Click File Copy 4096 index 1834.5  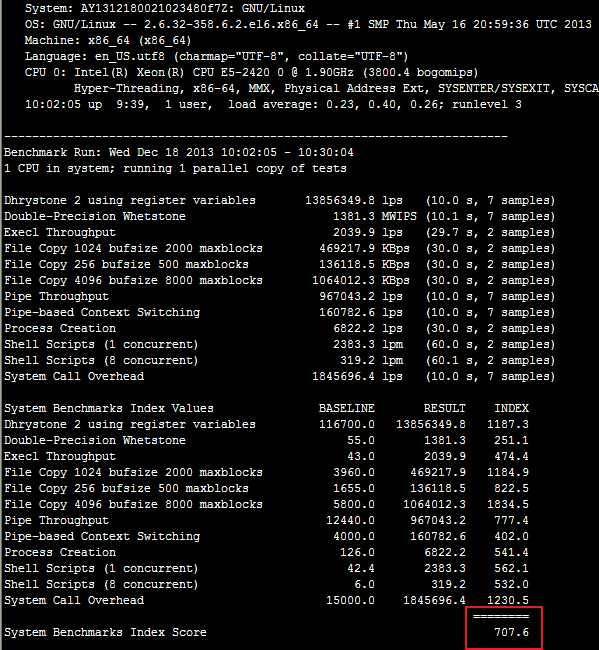pos(508,504)
